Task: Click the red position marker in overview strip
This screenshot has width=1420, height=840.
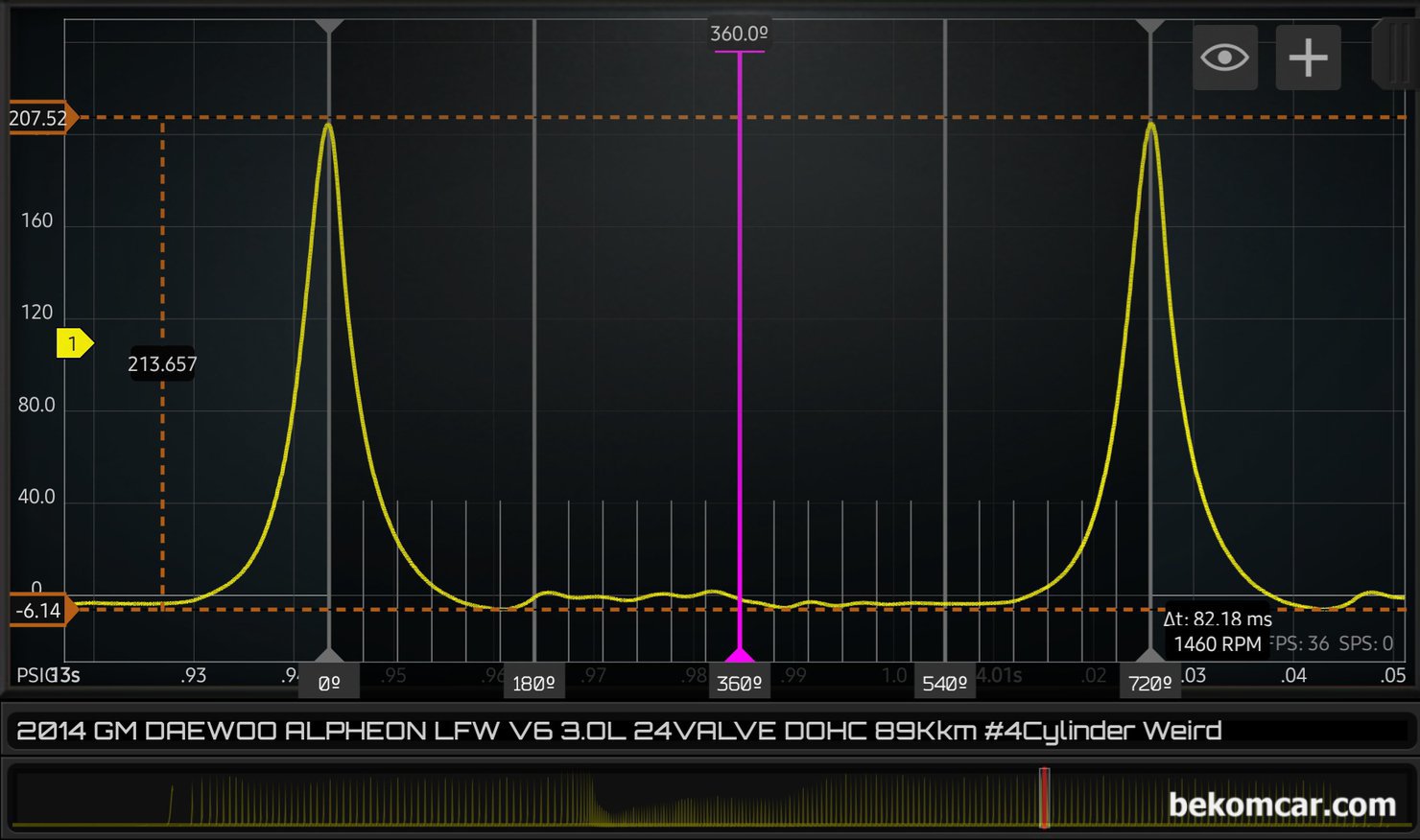Action: click(x=1044, y=797)
